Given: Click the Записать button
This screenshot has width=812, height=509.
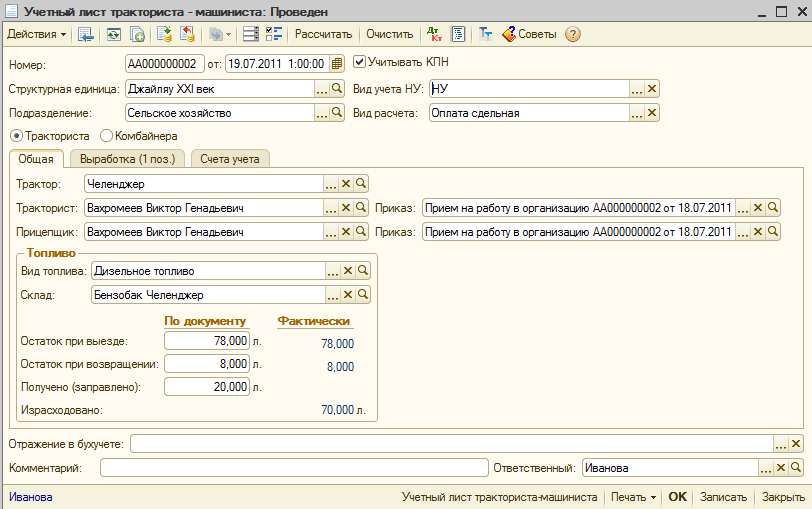Looking at the screenshot, I should click(x=723, y=497).
